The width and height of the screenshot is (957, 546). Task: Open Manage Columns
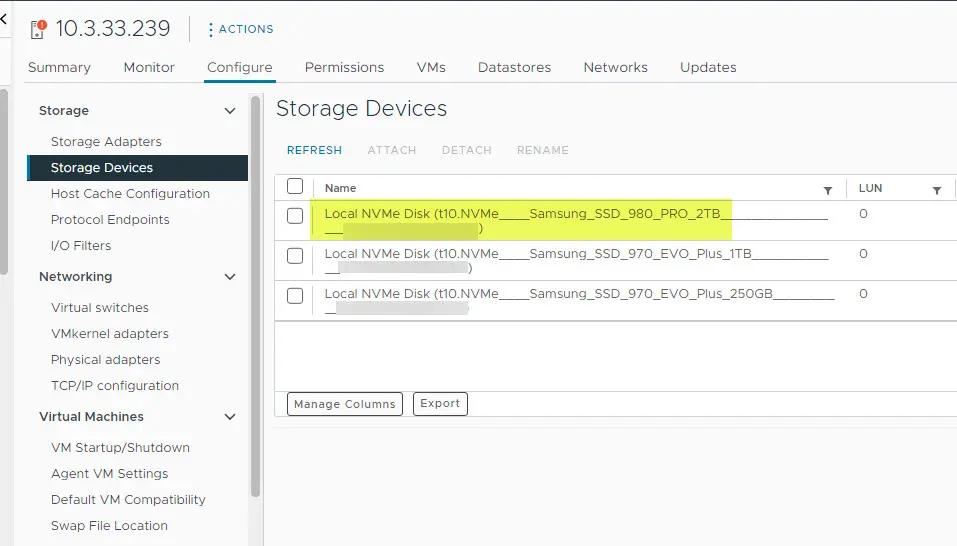(x=345, y=404)
